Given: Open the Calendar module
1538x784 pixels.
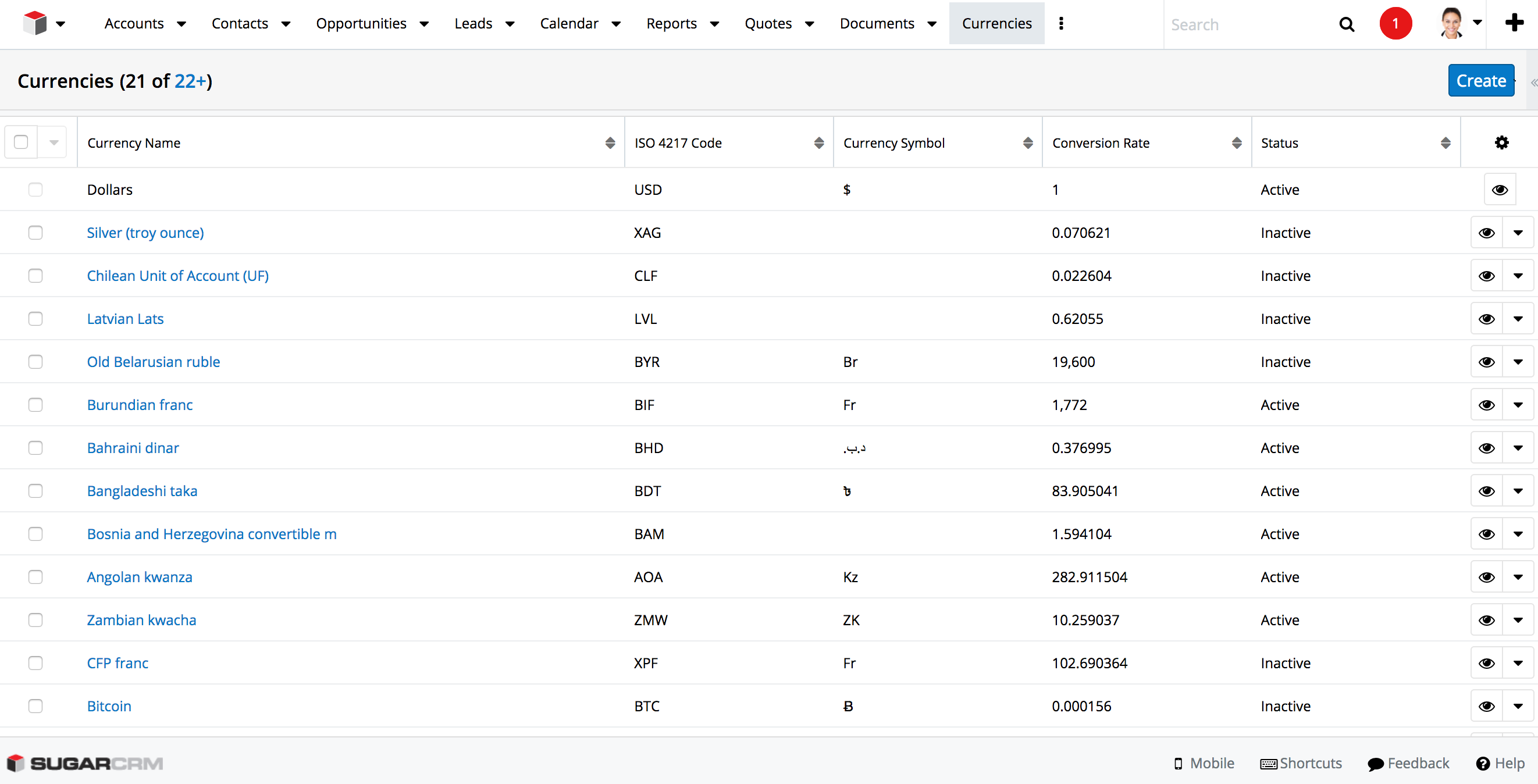Looking at the screenshot, I should pos(569,23).
